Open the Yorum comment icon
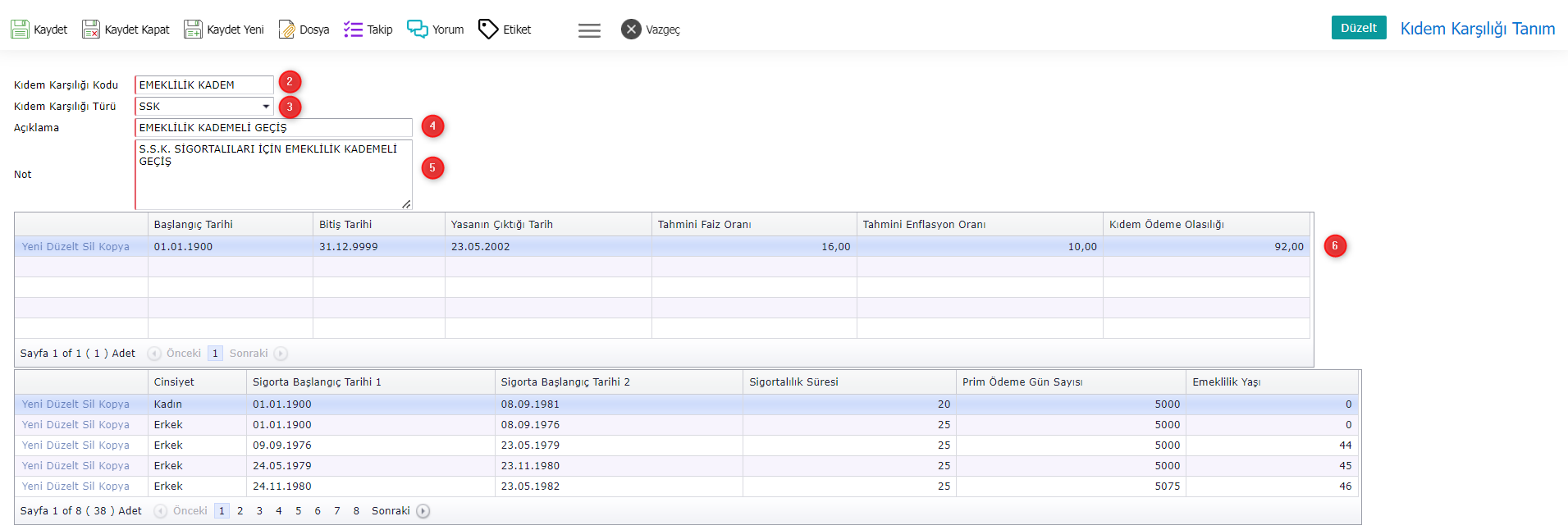Viewport: 1568px width, 530px height. point(418,30)
